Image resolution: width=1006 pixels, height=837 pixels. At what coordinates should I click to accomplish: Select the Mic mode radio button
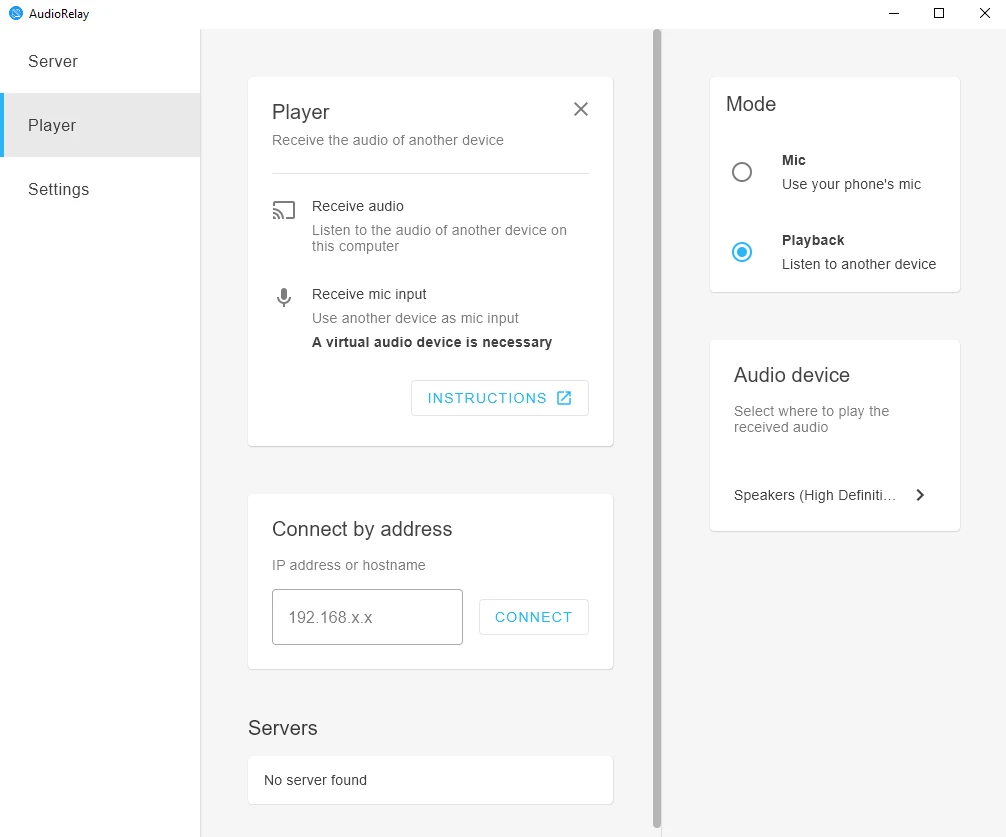tap(742, 172)
